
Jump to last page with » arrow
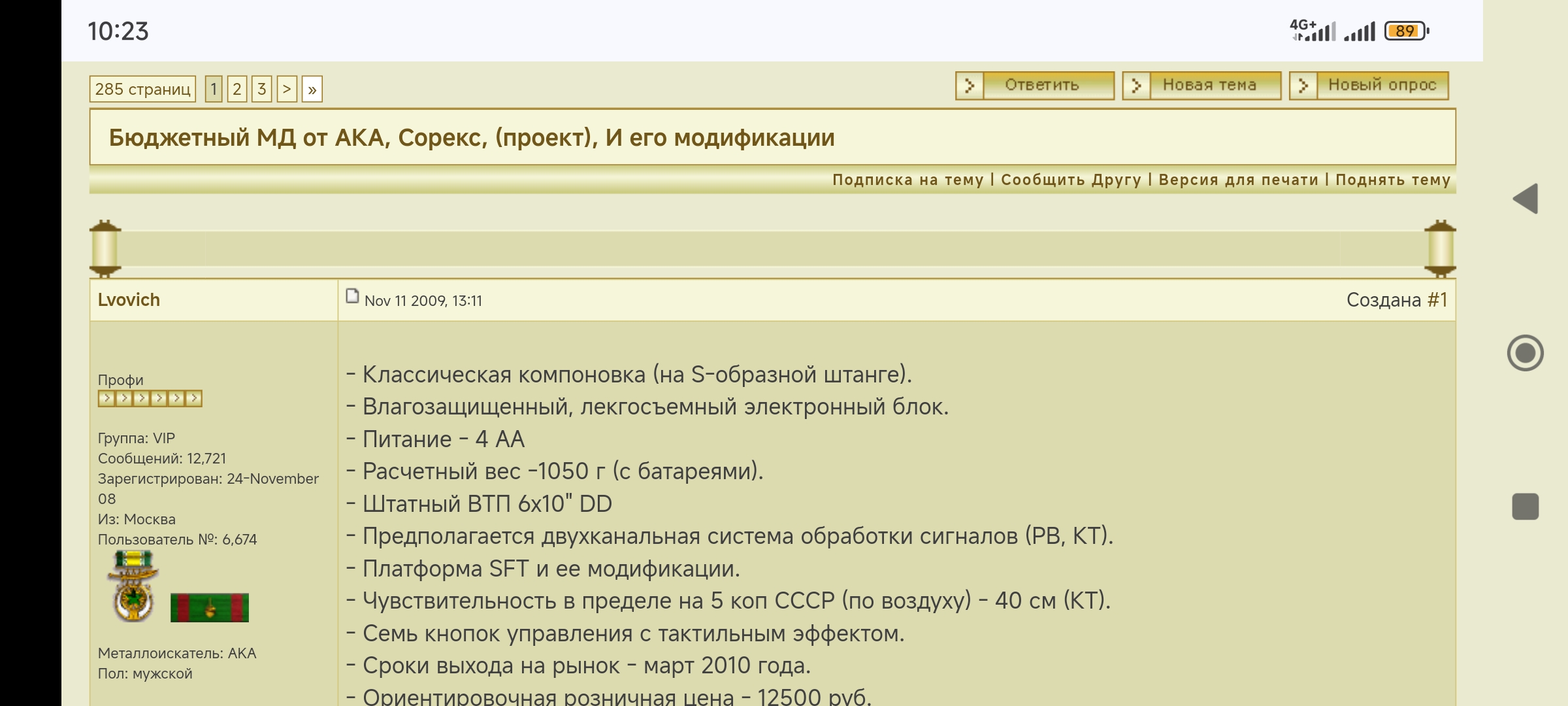click(312, 89)
